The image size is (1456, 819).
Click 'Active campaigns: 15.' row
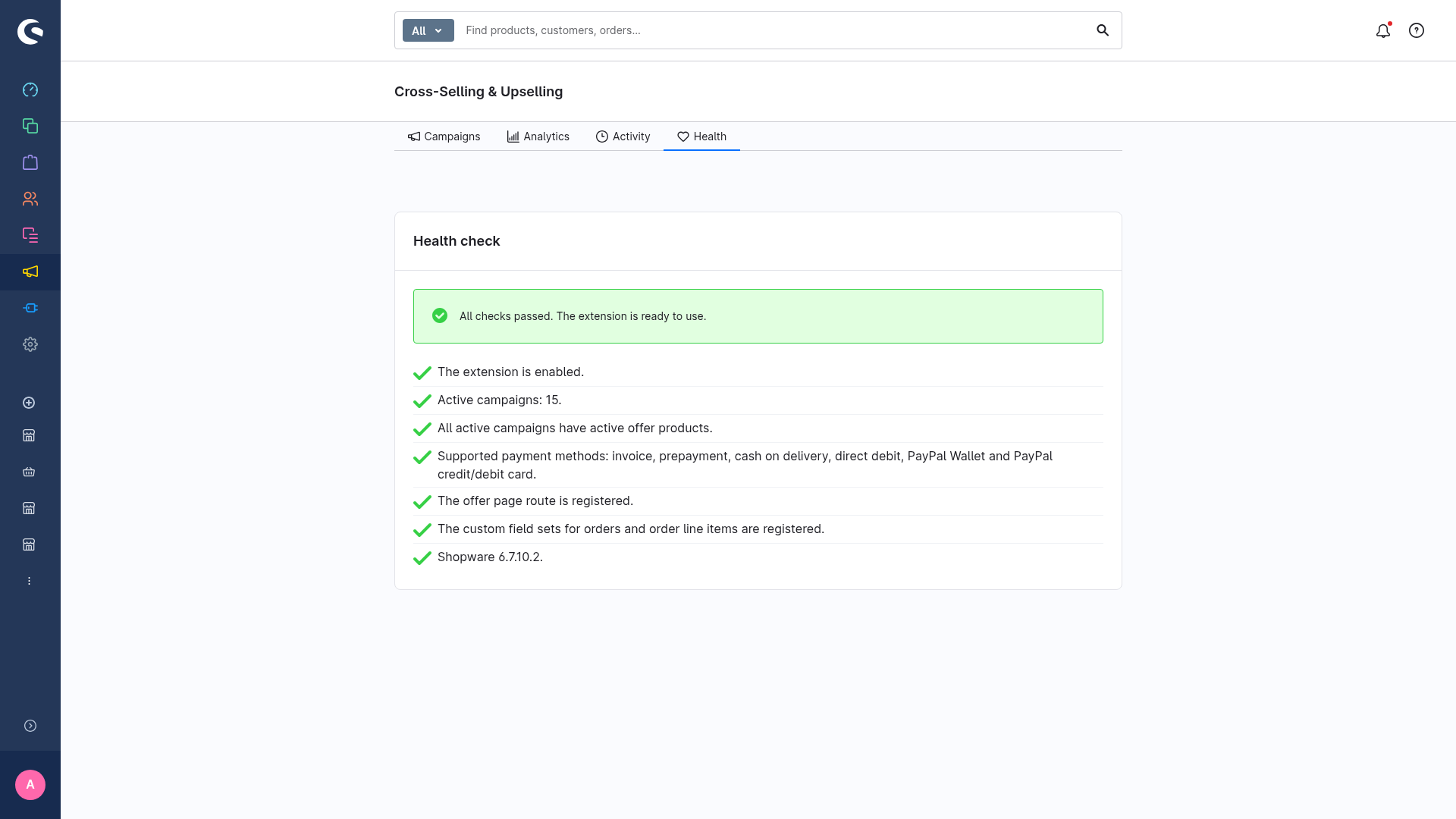758,400
